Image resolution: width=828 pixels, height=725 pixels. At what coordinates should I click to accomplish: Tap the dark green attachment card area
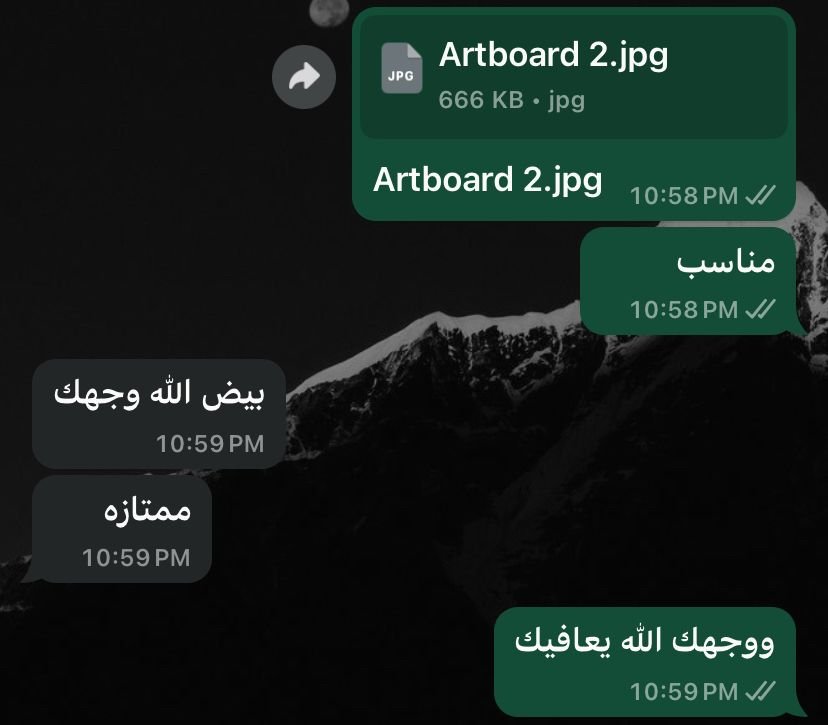pos(573,77)
